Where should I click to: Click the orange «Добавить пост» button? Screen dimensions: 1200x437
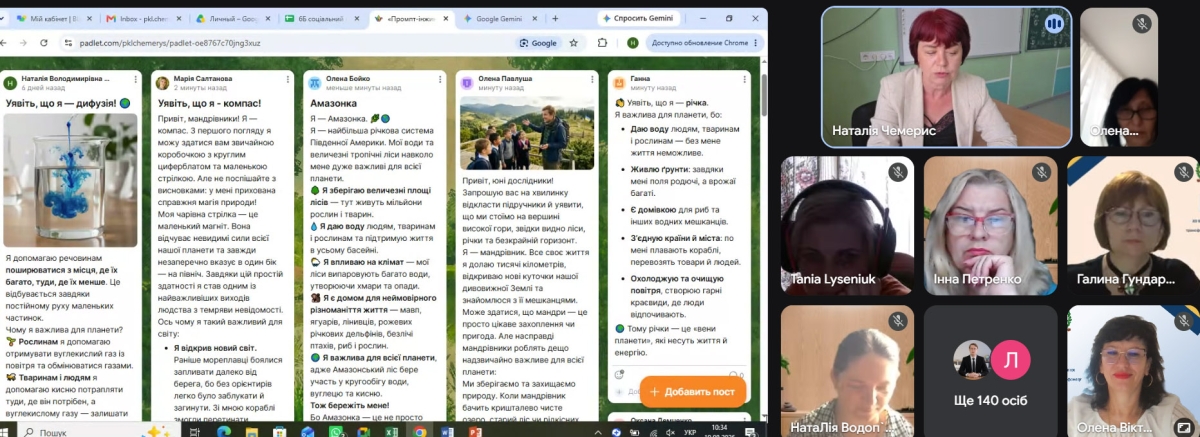click(x=693, y=391)
